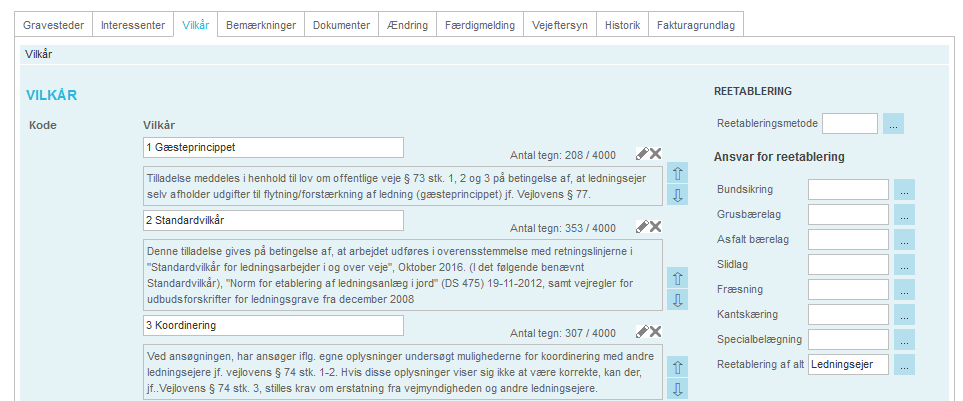
Task: Open lookup for Reetablering af alt
Action: point(904,365)
